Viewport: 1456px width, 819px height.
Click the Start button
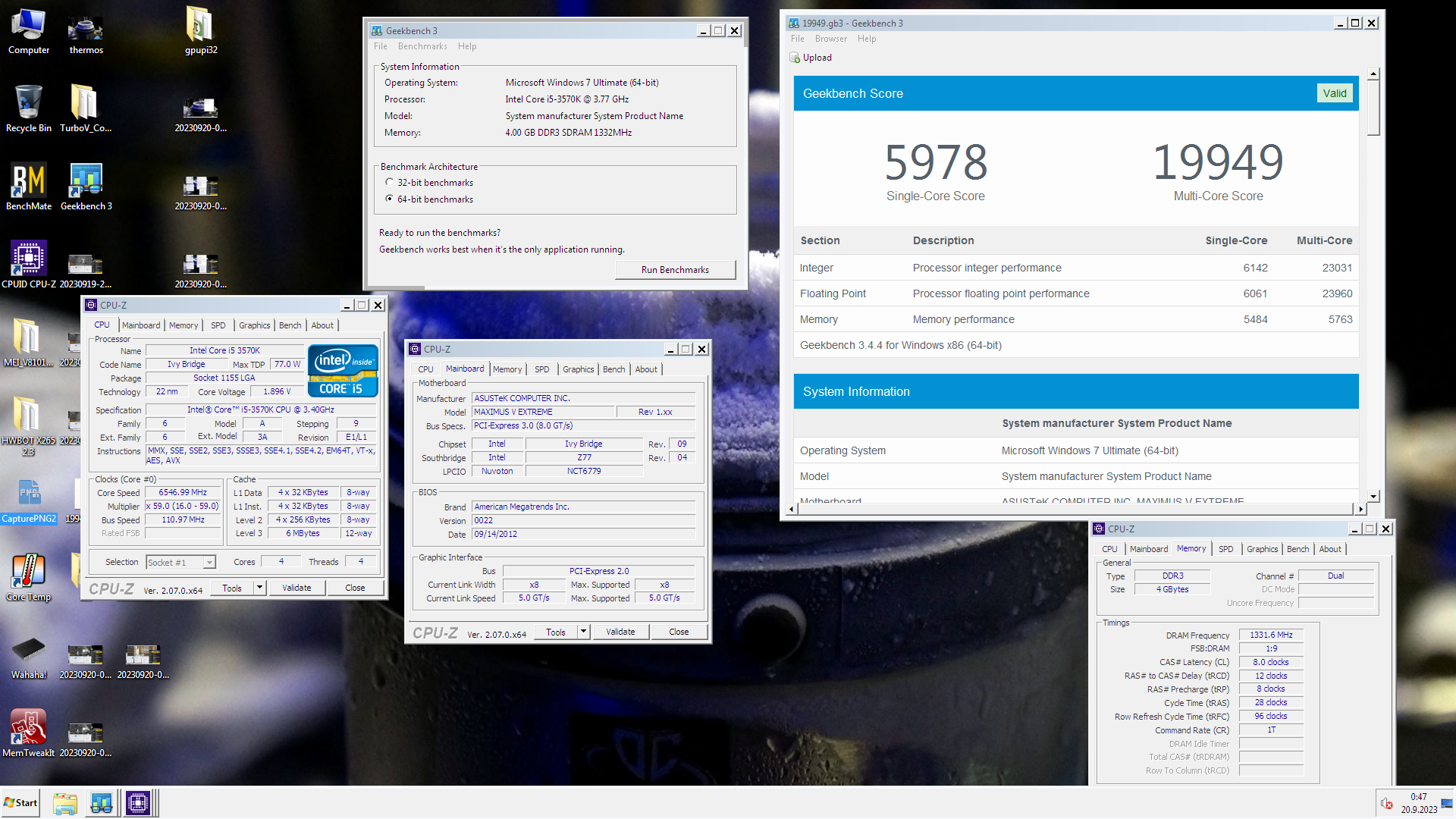point(20,803)
